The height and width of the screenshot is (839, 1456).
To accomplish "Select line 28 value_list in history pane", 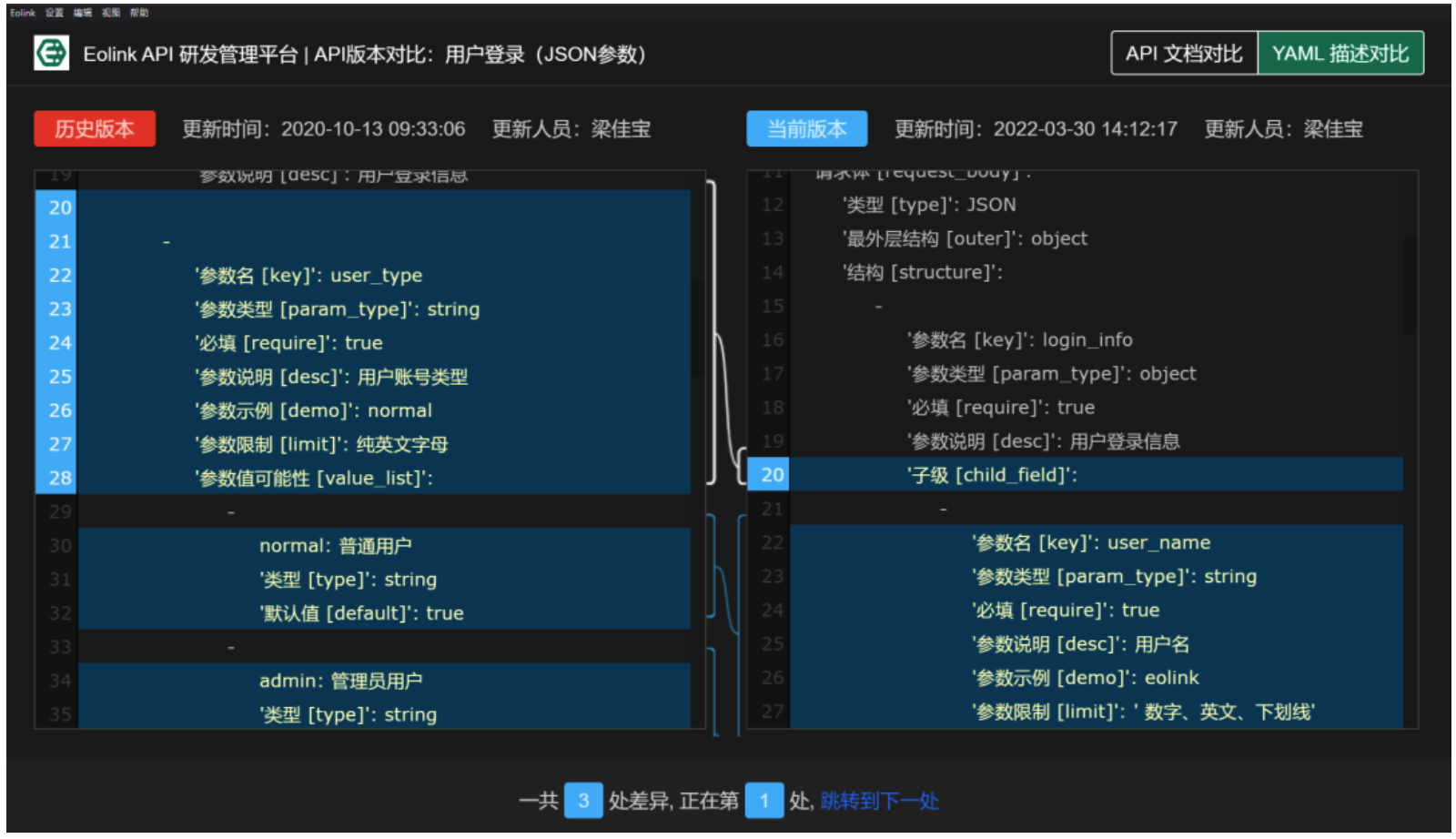I will tap(314, 478).
